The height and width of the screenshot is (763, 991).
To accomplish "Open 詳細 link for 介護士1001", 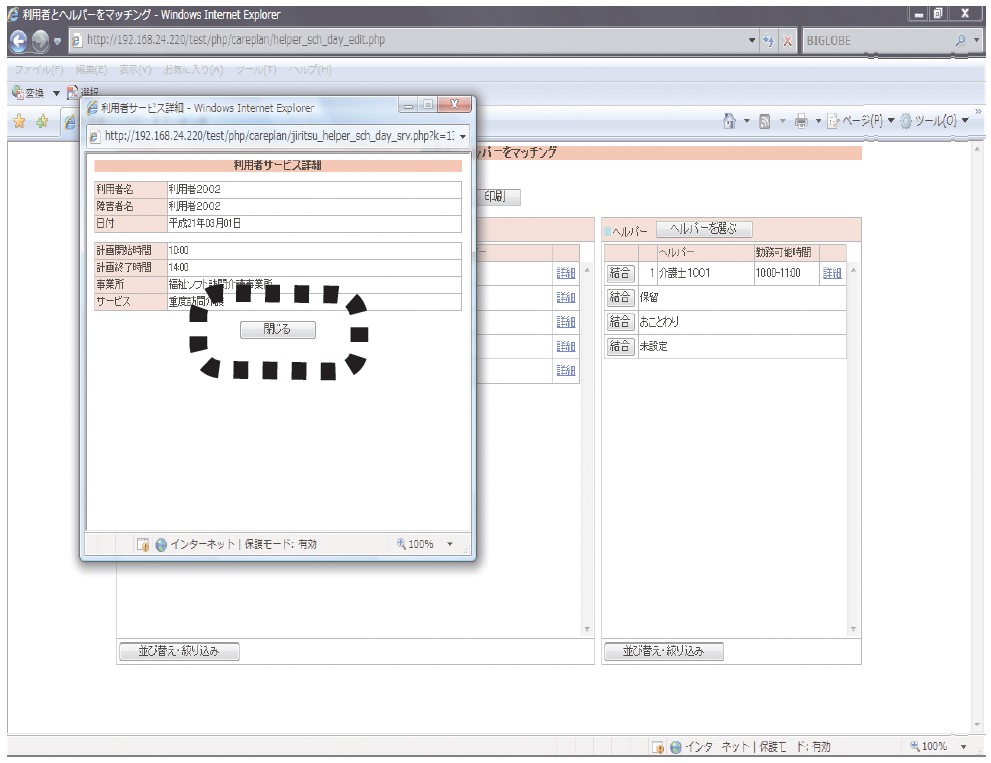I will click(x=831, y=273).
